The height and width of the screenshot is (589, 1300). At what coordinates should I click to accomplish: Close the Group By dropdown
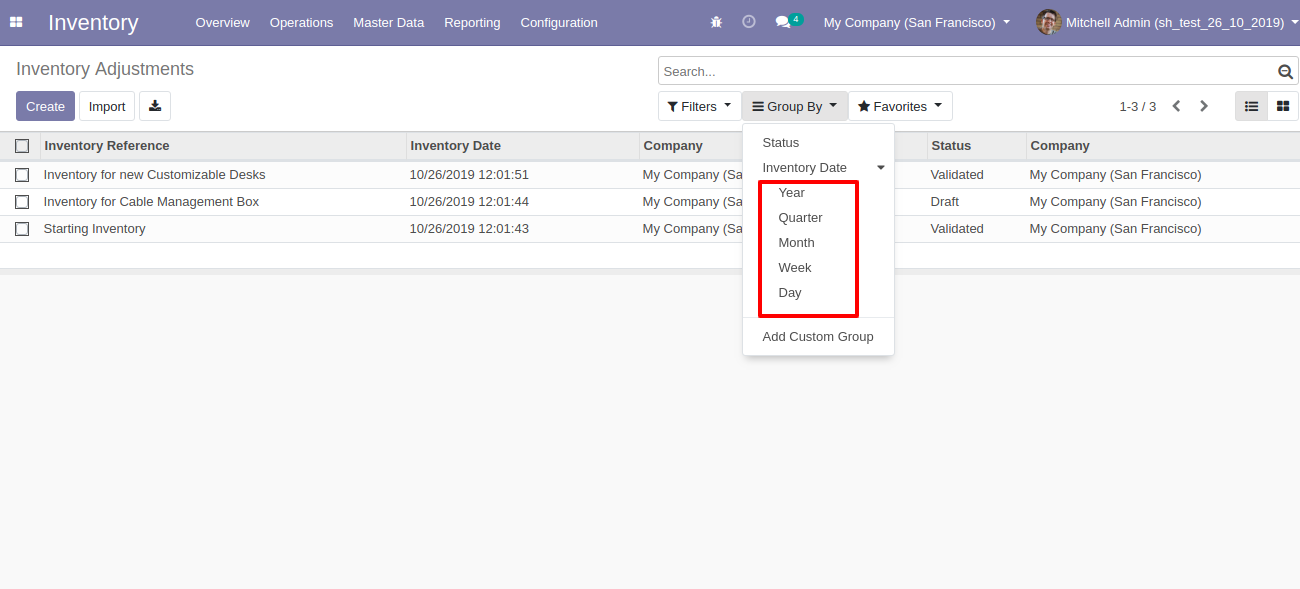point(795,106)
